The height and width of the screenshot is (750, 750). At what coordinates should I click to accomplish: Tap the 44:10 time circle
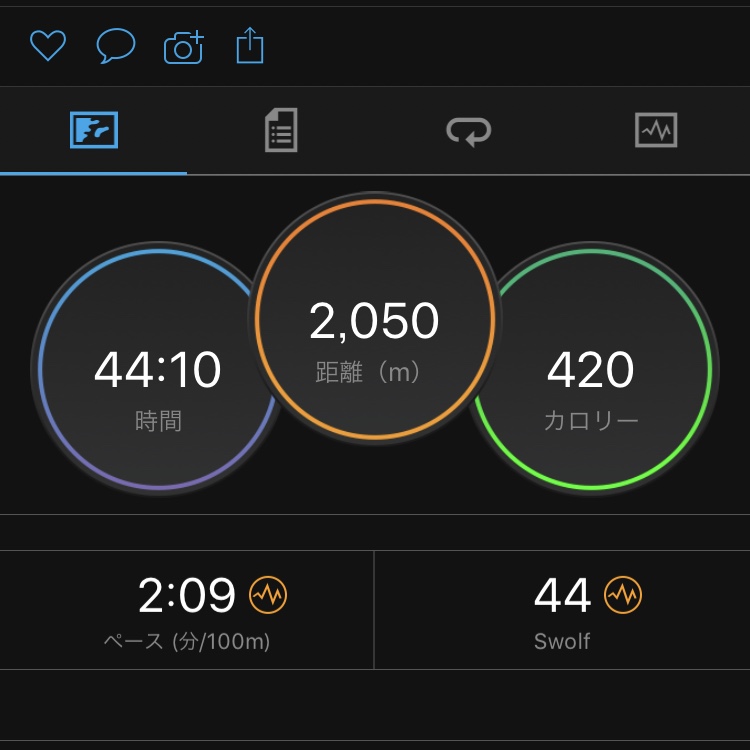(x=158, y=368)
